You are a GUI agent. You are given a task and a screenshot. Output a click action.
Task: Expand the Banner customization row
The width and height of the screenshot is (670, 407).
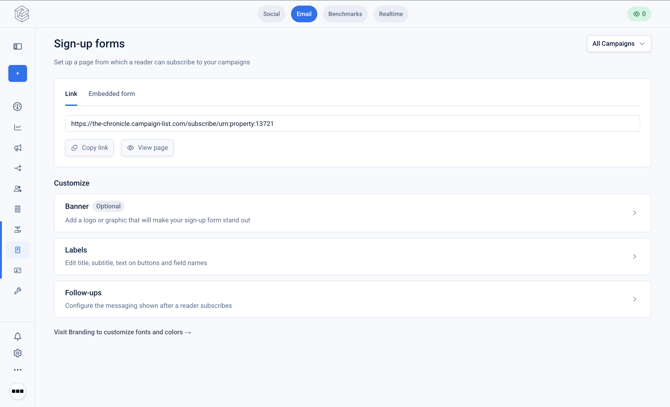tap(353, 213)
